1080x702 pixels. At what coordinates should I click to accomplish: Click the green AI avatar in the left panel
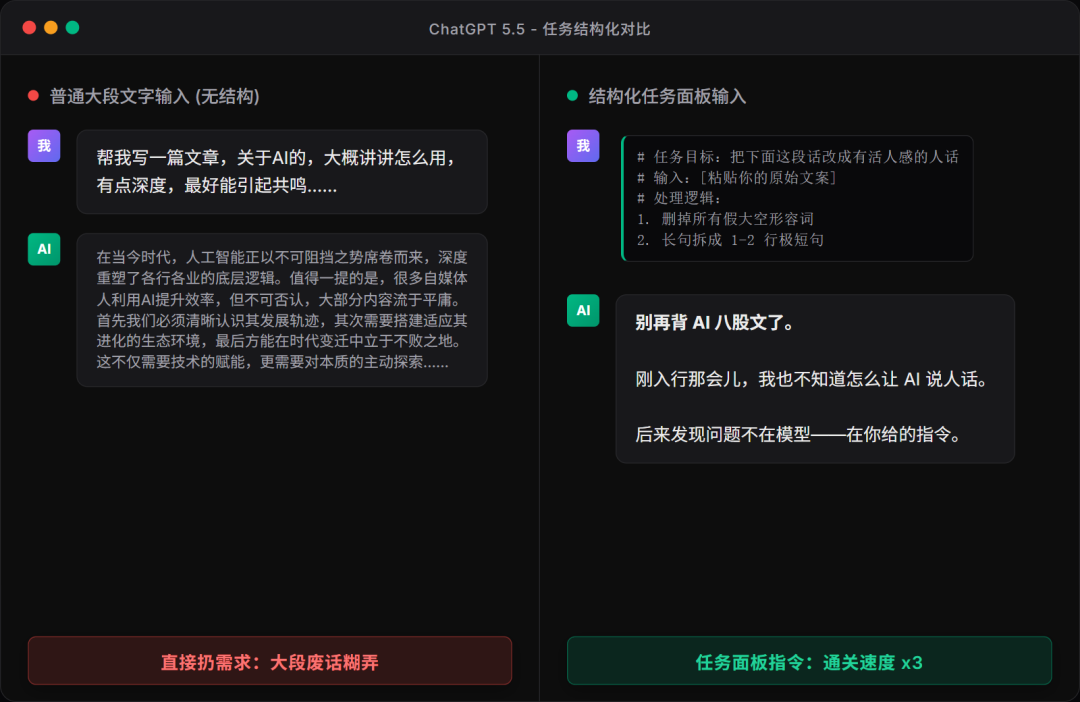[44, 249]
